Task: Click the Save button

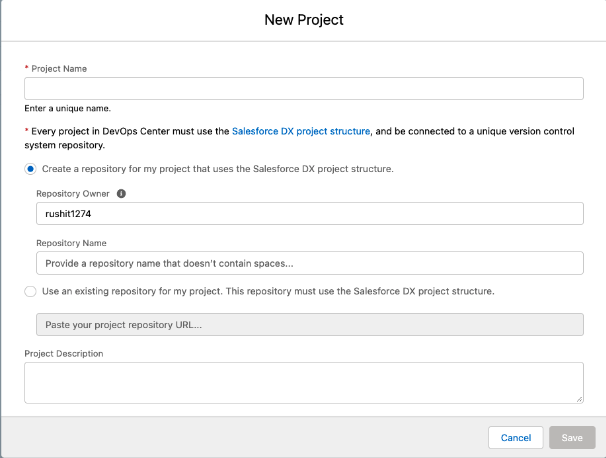Action: click(x=572, y=438)
